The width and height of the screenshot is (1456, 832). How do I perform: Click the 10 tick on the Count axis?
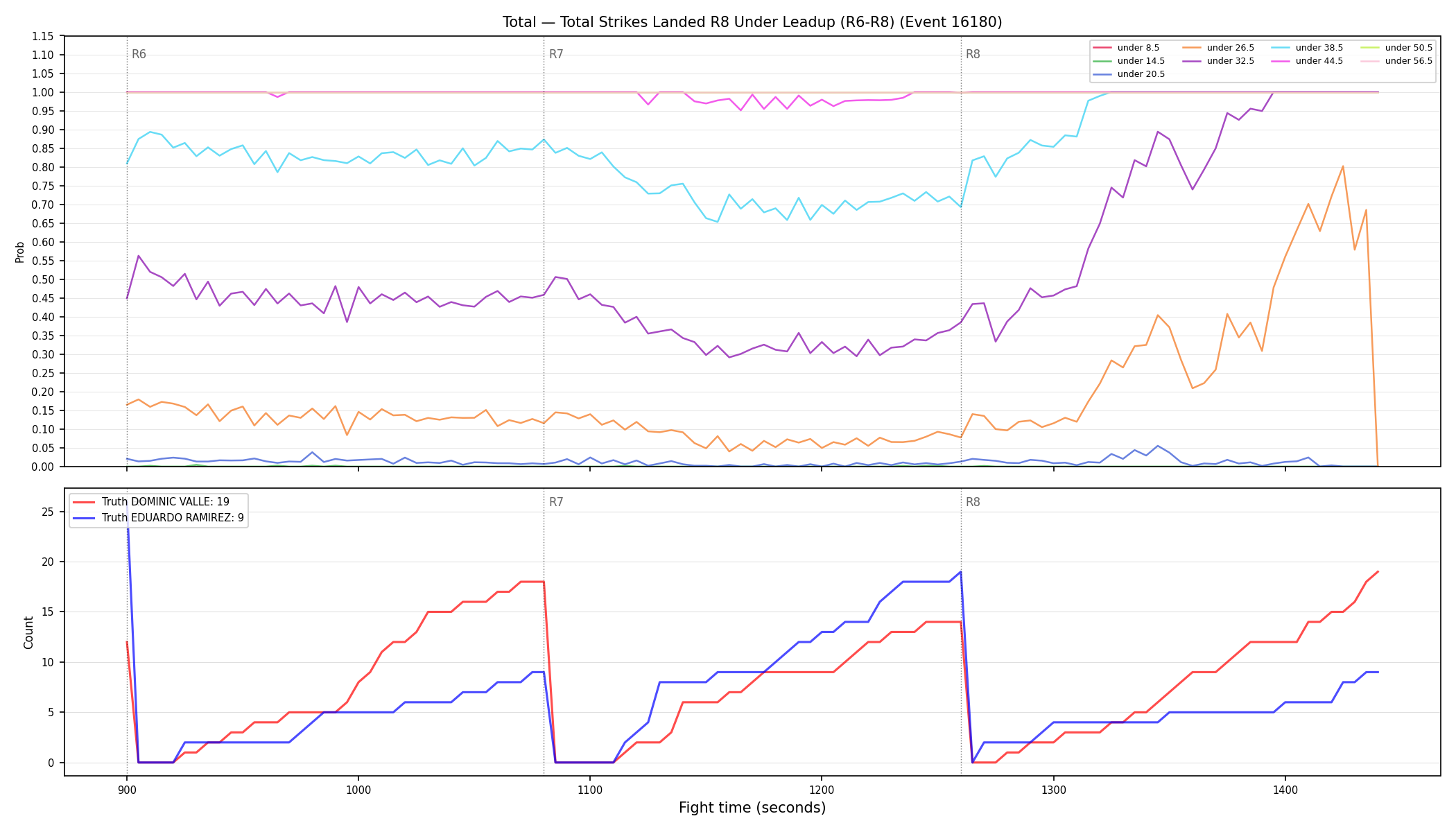(47, 662)
